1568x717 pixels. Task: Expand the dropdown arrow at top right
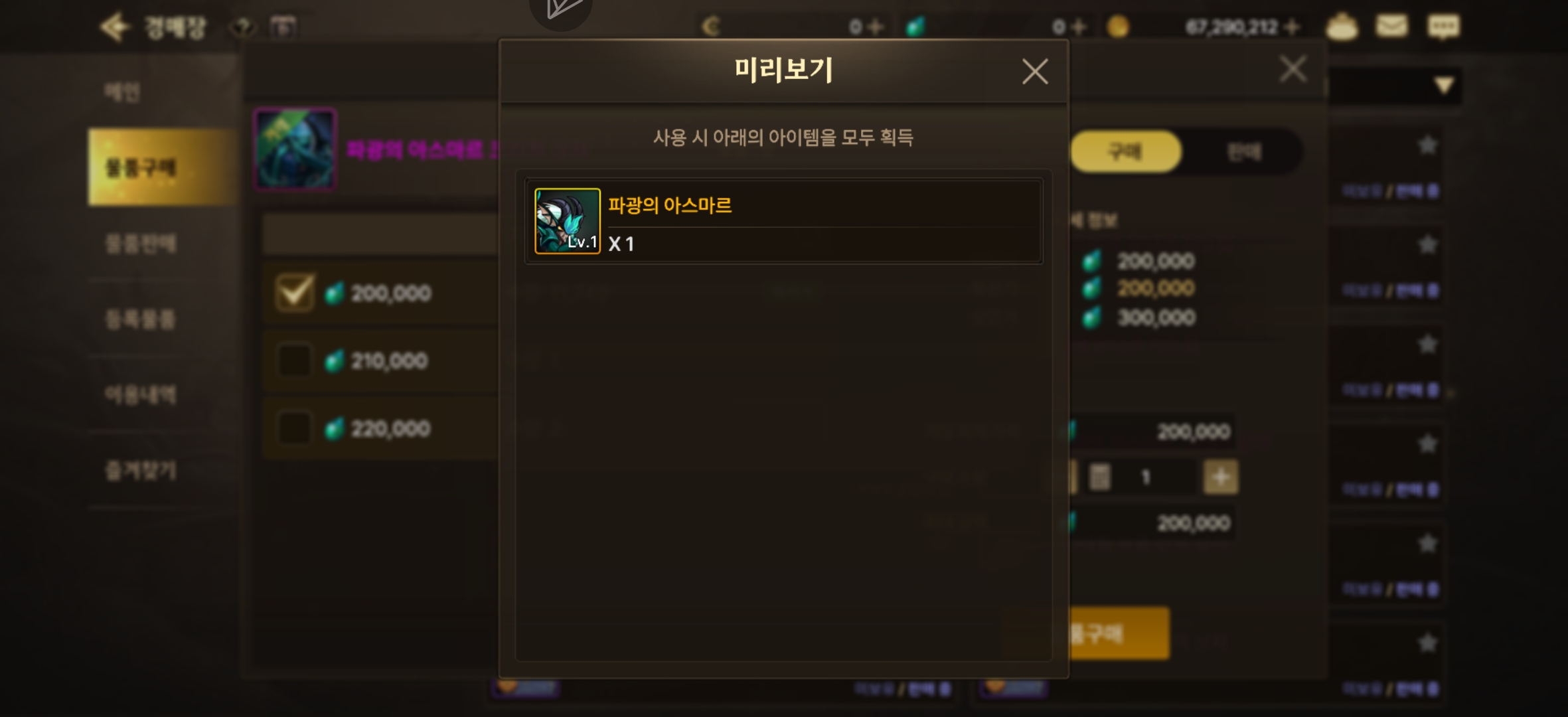[x=1443, y=85]
